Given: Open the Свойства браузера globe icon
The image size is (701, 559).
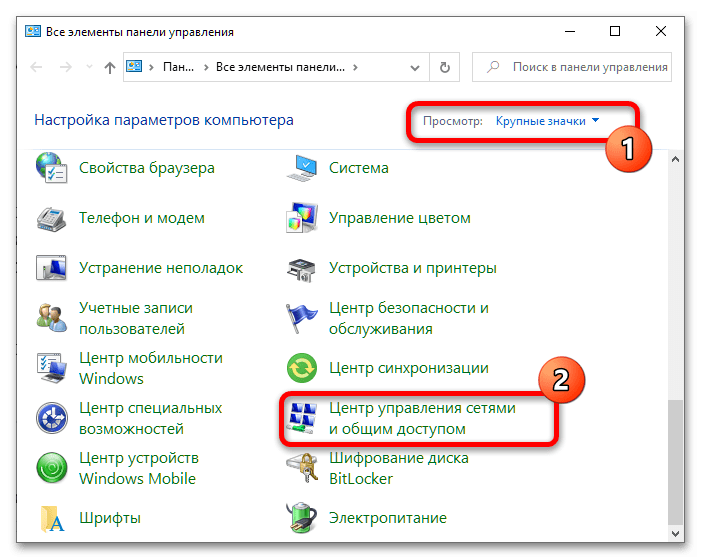Looking at the screenshot, I should point(51,168).
